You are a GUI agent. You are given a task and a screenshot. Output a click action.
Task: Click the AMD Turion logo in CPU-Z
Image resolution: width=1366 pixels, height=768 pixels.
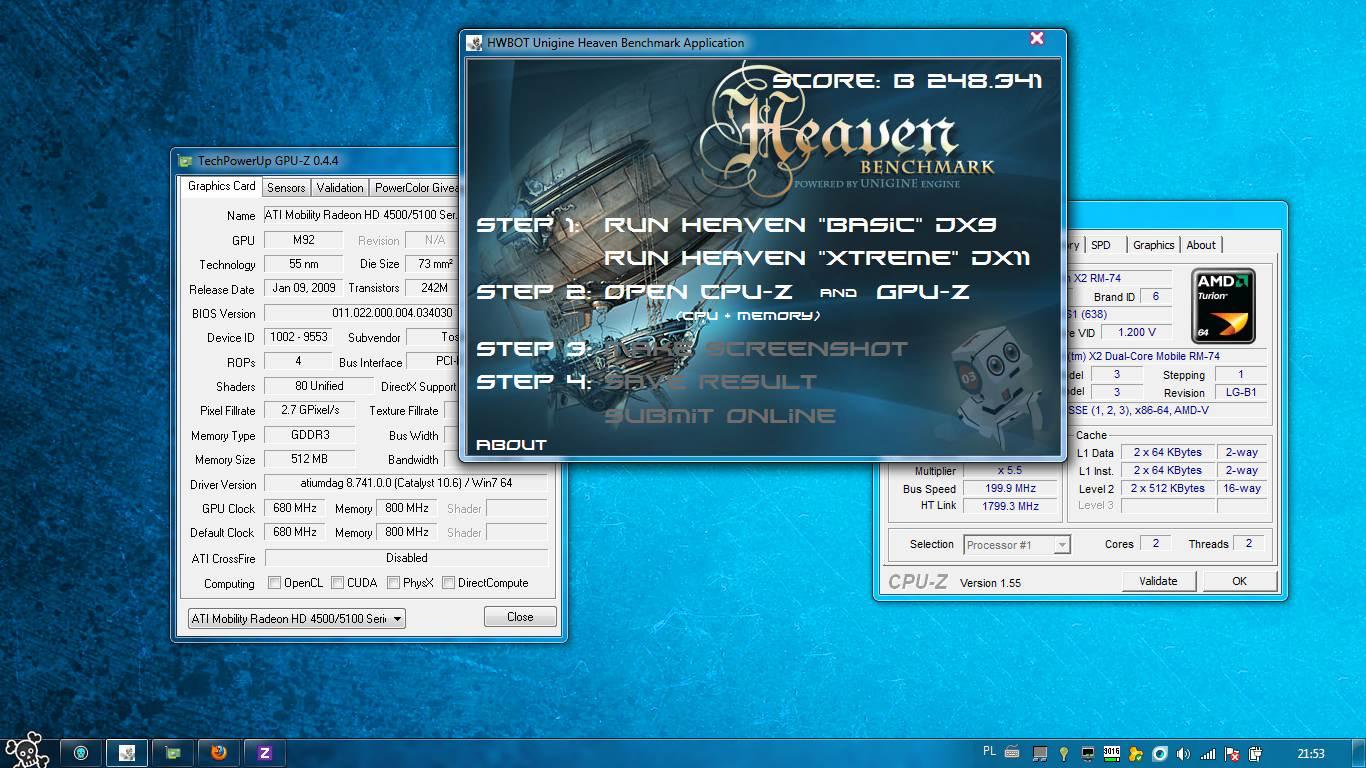[1223, 305]
